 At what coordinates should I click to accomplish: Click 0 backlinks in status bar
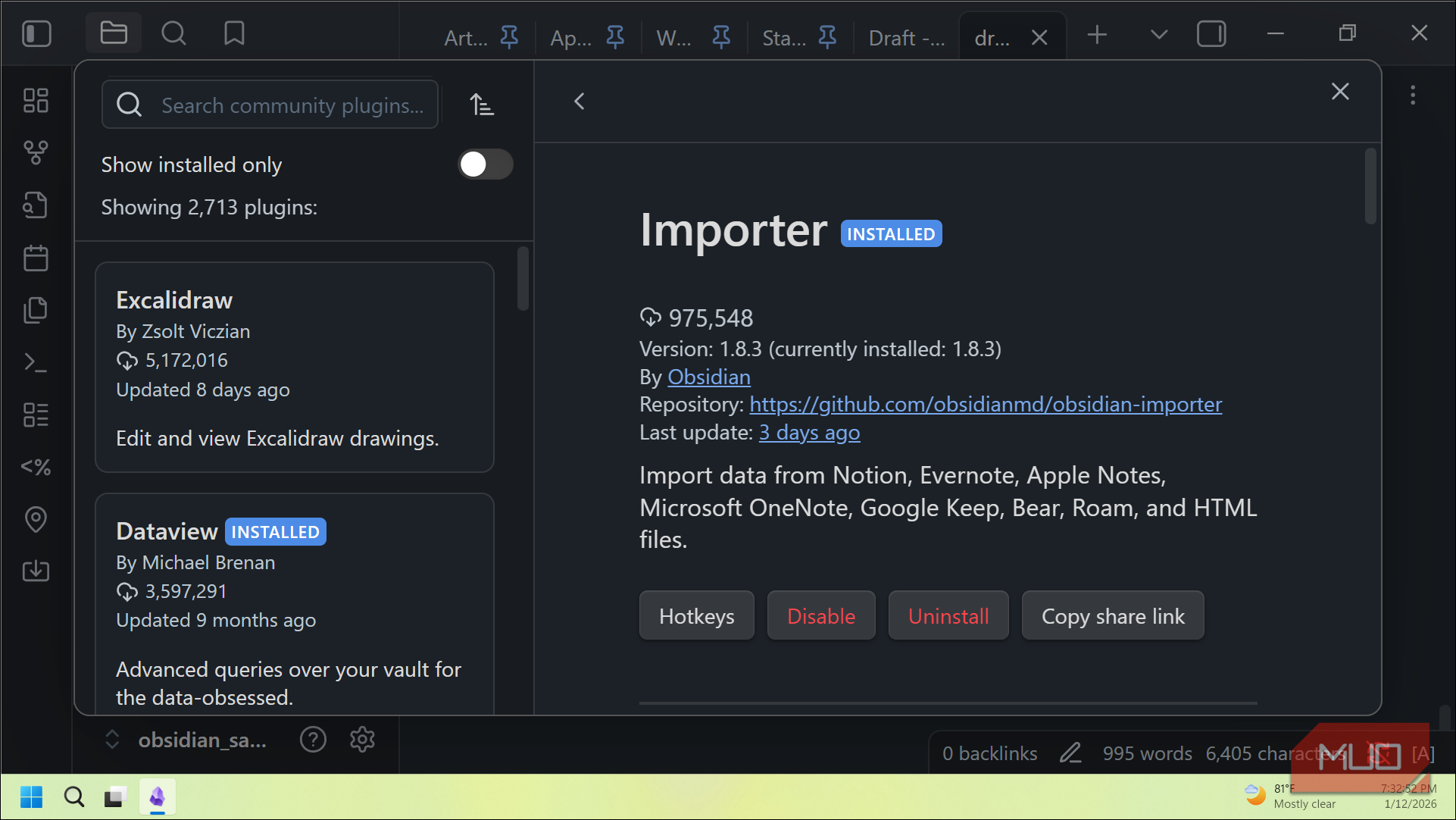(x=989, y=753)
